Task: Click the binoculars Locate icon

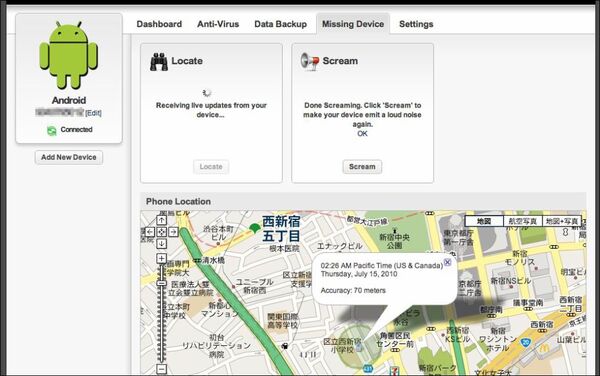Action: 159,62
